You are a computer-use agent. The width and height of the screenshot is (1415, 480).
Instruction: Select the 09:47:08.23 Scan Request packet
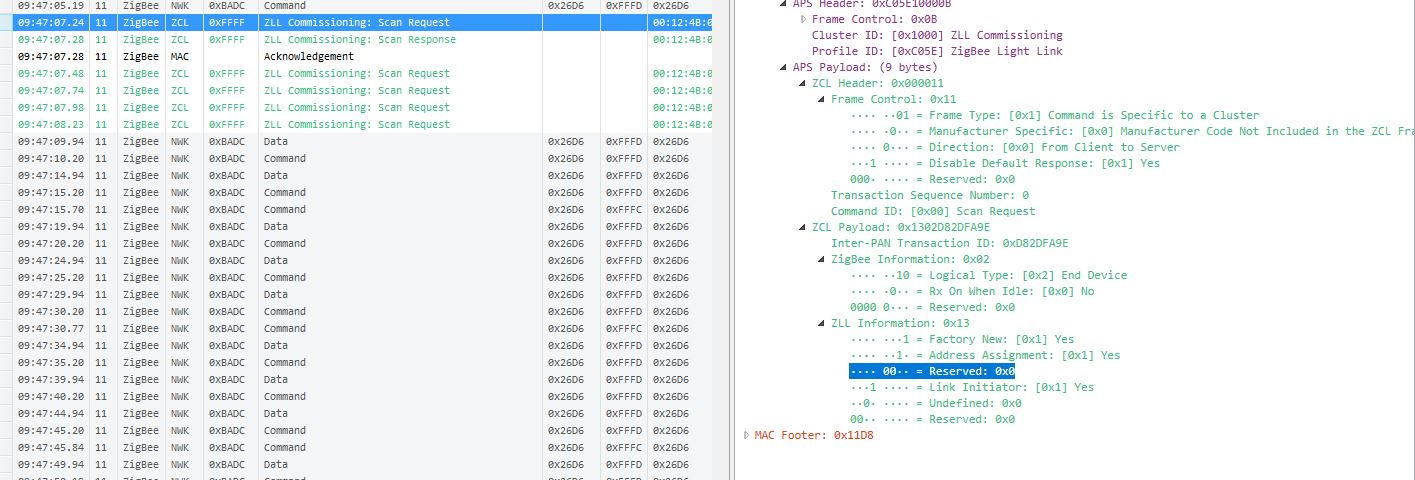tap(356, 124)
